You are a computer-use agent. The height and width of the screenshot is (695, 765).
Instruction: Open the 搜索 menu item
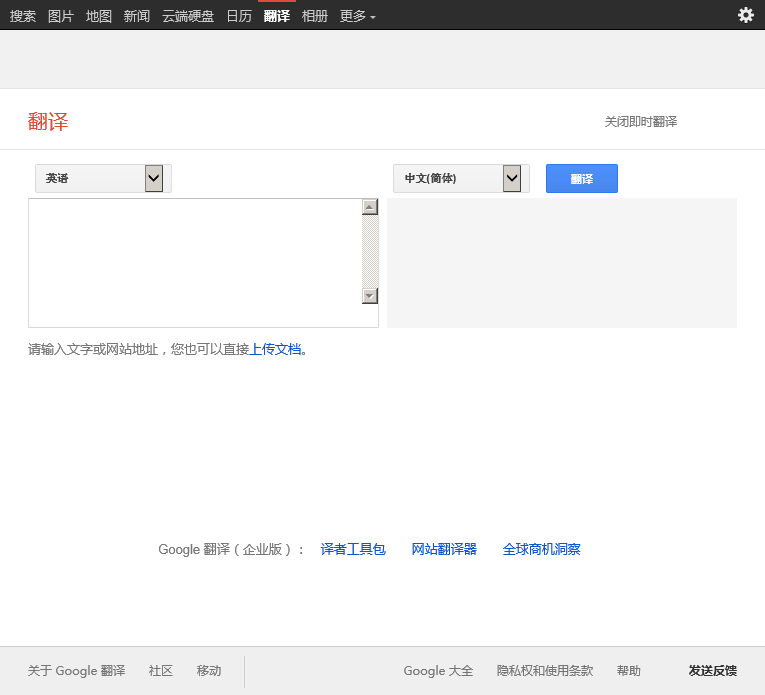tap(23, 16)
